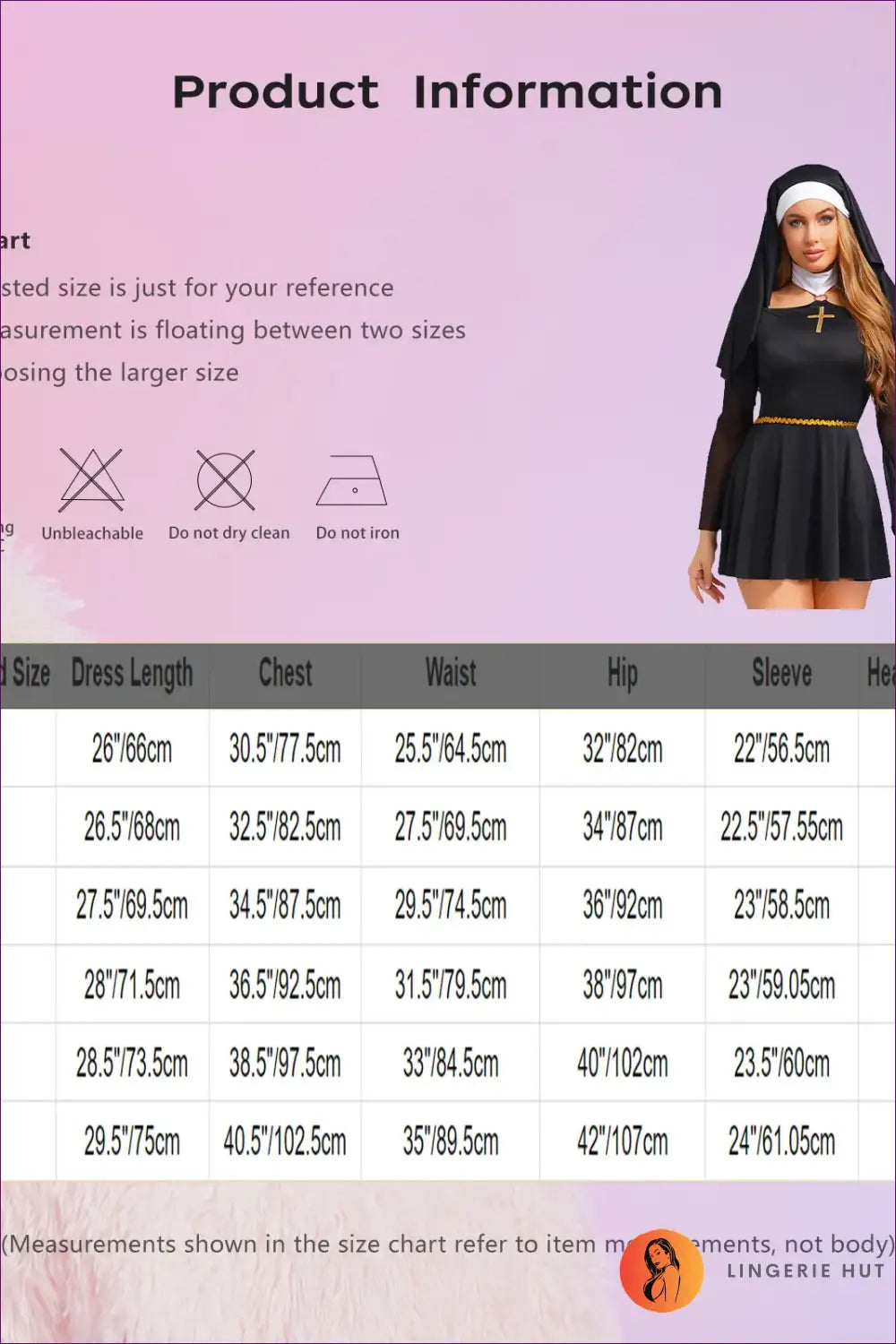Click the 40.5"/102.5cm chest cell
Viewport: 896px width, 1344px height.
coord(285,1142)
